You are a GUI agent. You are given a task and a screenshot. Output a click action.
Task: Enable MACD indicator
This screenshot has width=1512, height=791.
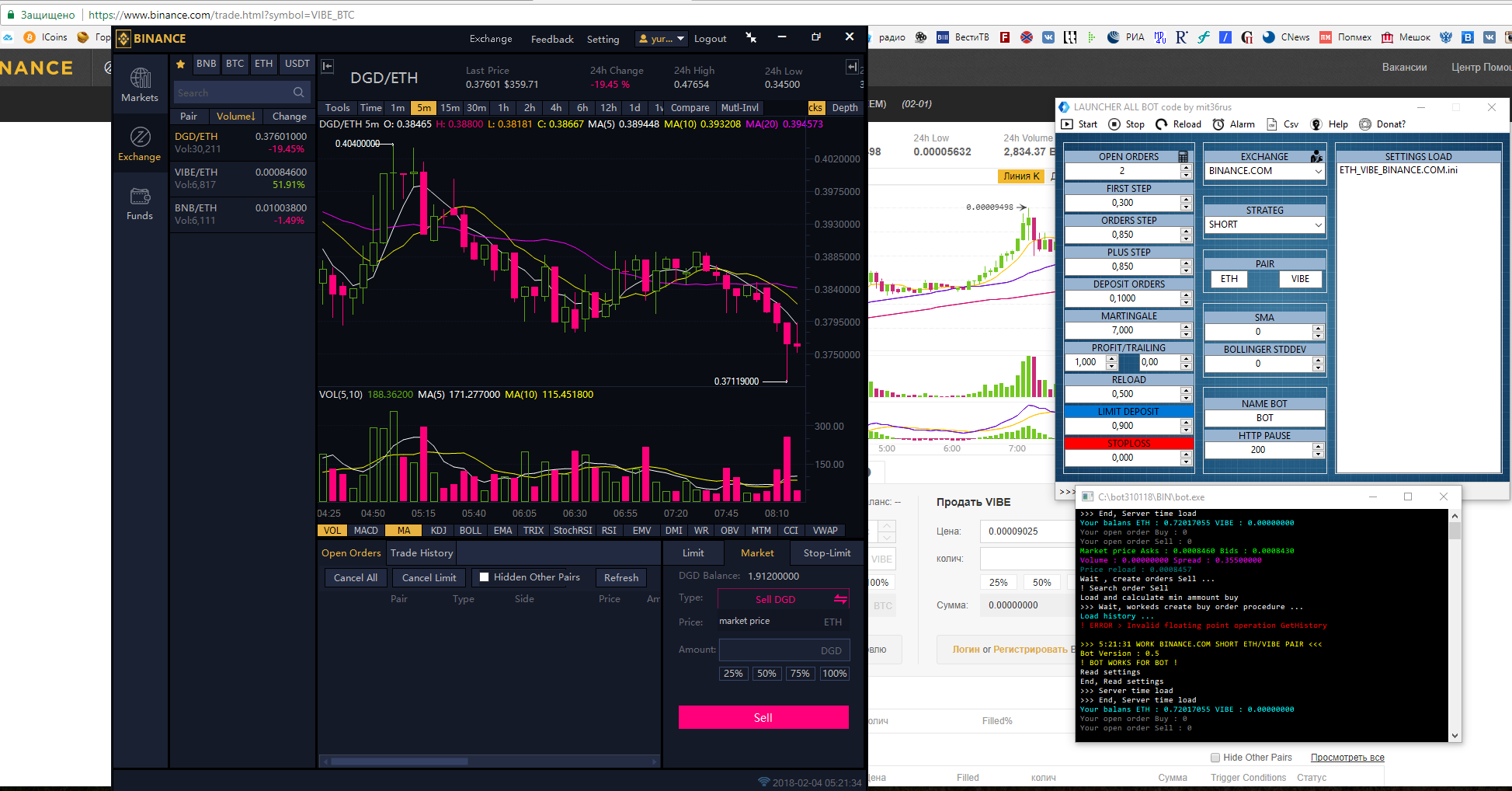pos(366,531)
